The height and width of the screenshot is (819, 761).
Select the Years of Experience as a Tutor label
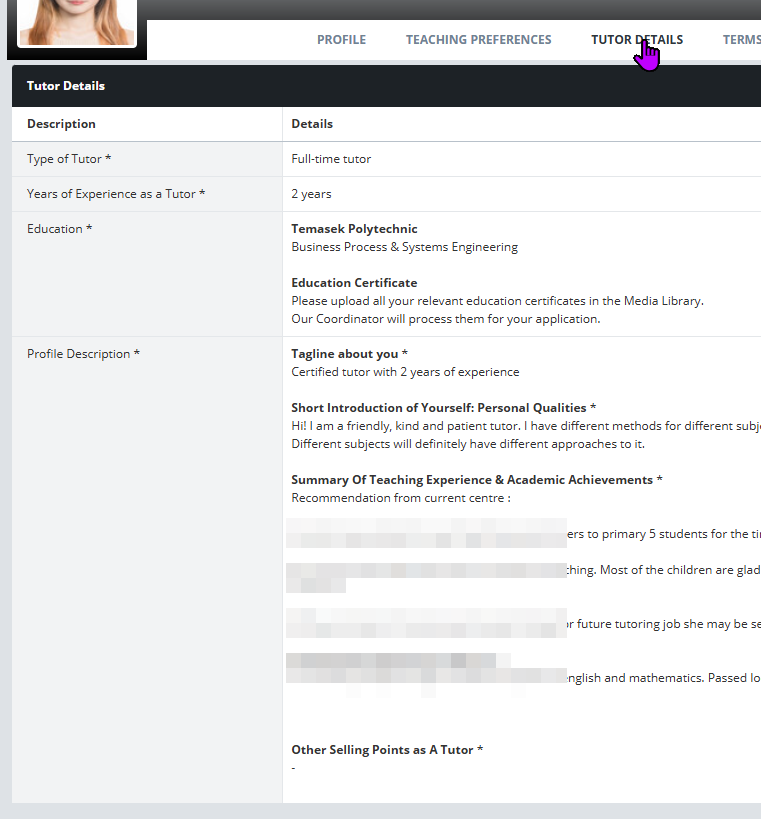pyautogui.click(x=116, y=194)
